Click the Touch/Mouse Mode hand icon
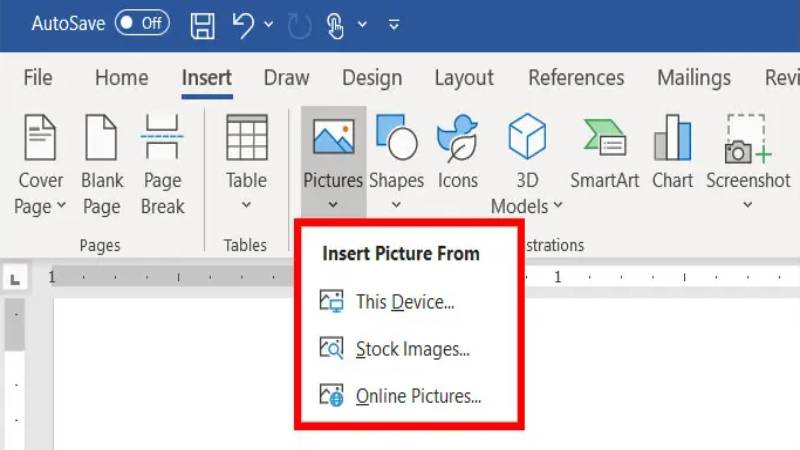Image resolution: width=800 pixels, height=450 pixels. click(335, 25)
